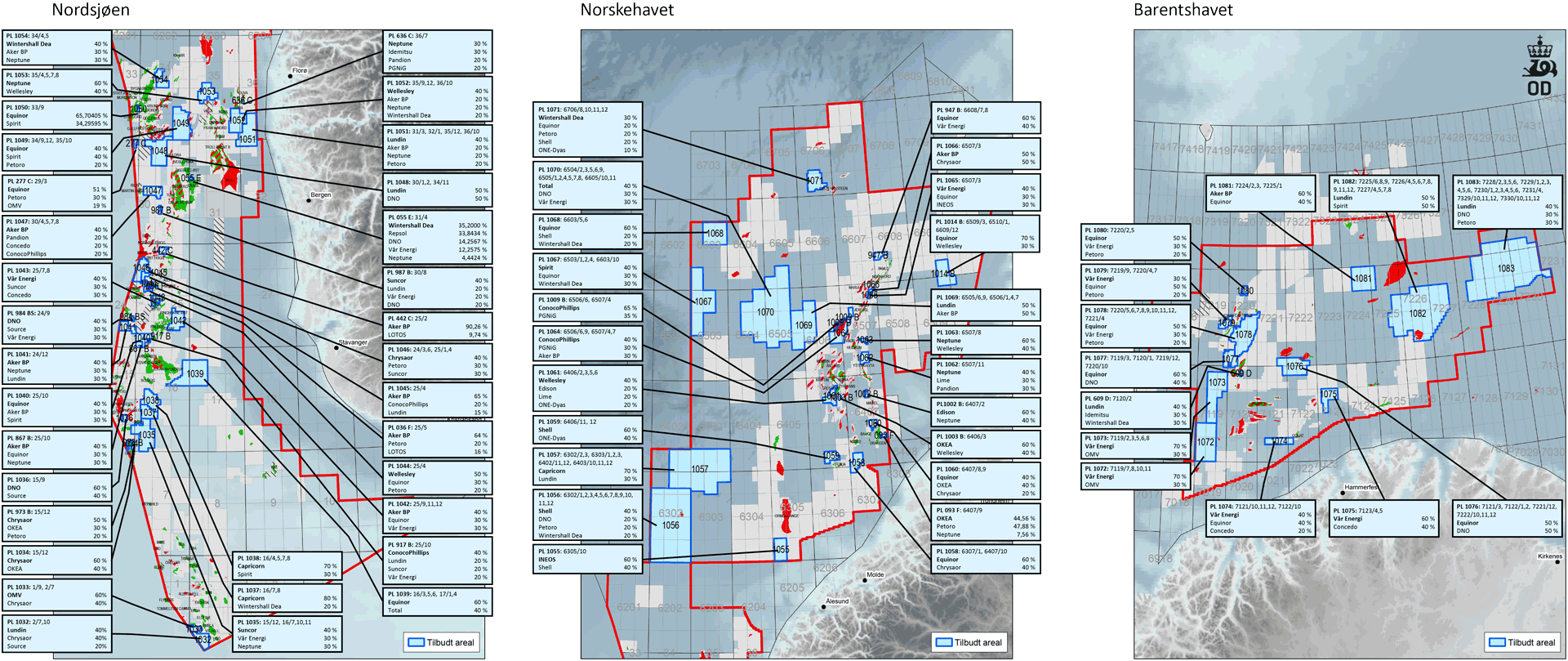This screenshot has width=1568, height=661.
Task: Open the PL 1068: 6603/5,6 box
Action: coord(588,231)
